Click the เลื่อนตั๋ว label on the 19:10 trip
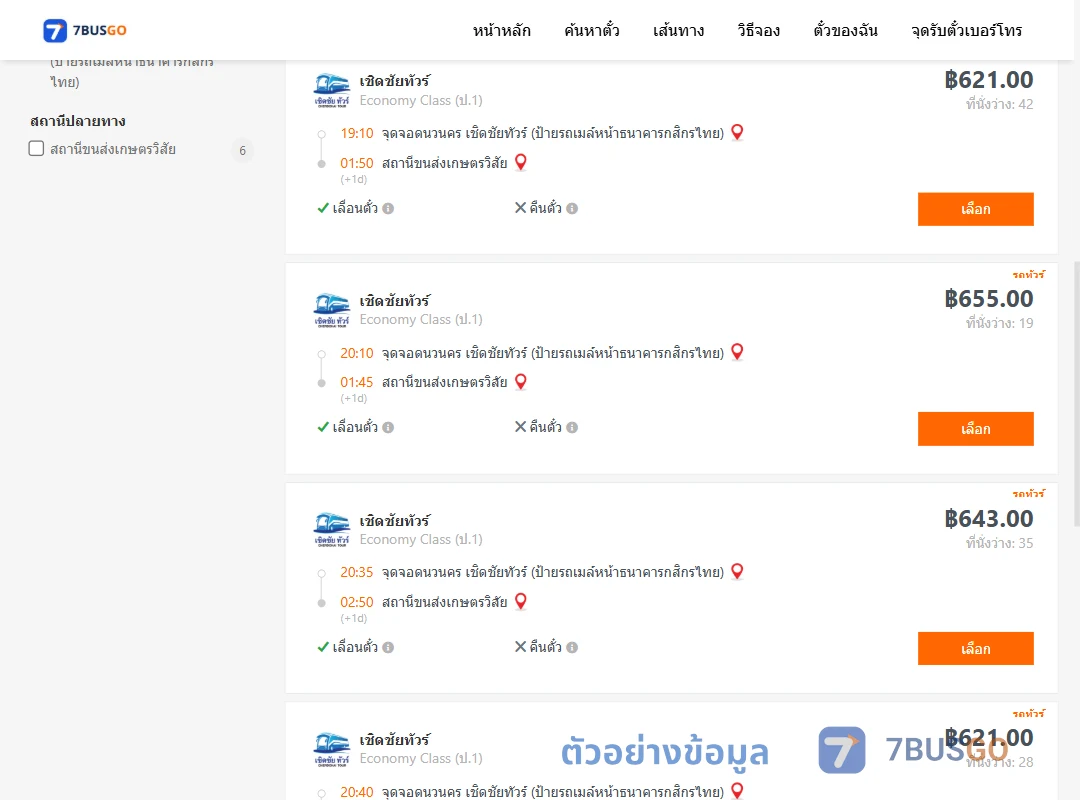The height and width of the screenshot is (800, 1080). 355,208
